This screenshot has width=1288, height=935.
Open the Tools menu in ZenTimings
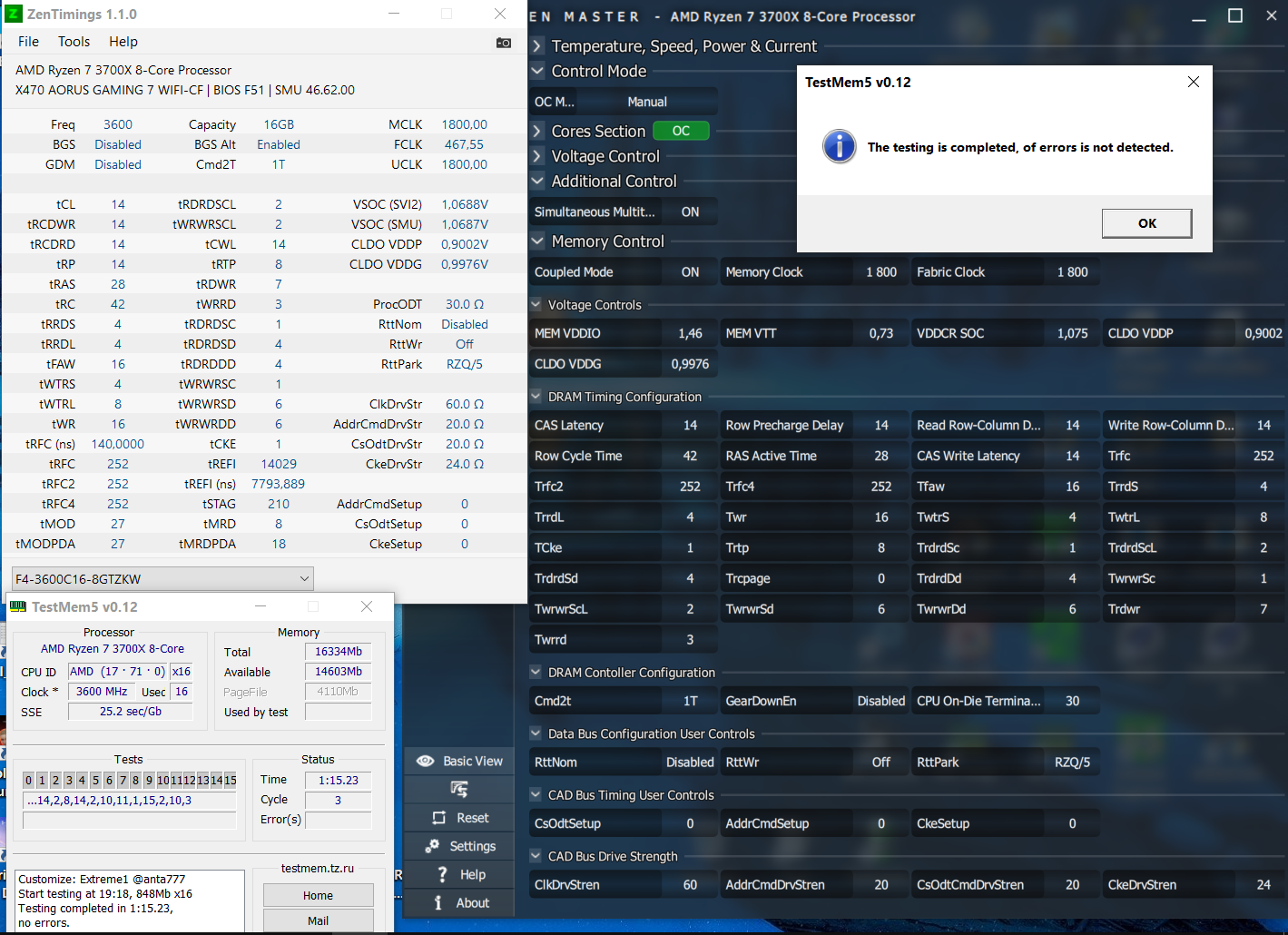pyautogui.click(x=74, y=42)
